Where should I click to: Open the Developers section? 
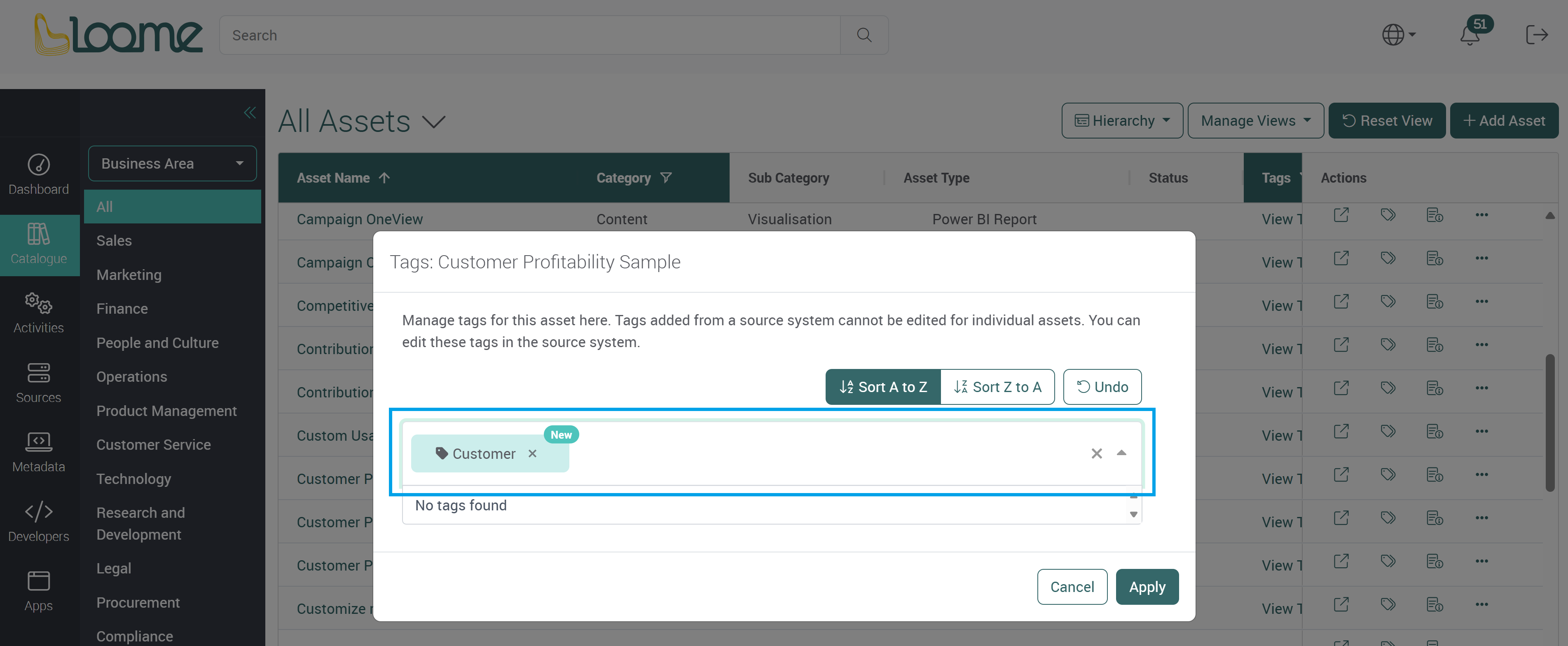click(x=38, y=522)
